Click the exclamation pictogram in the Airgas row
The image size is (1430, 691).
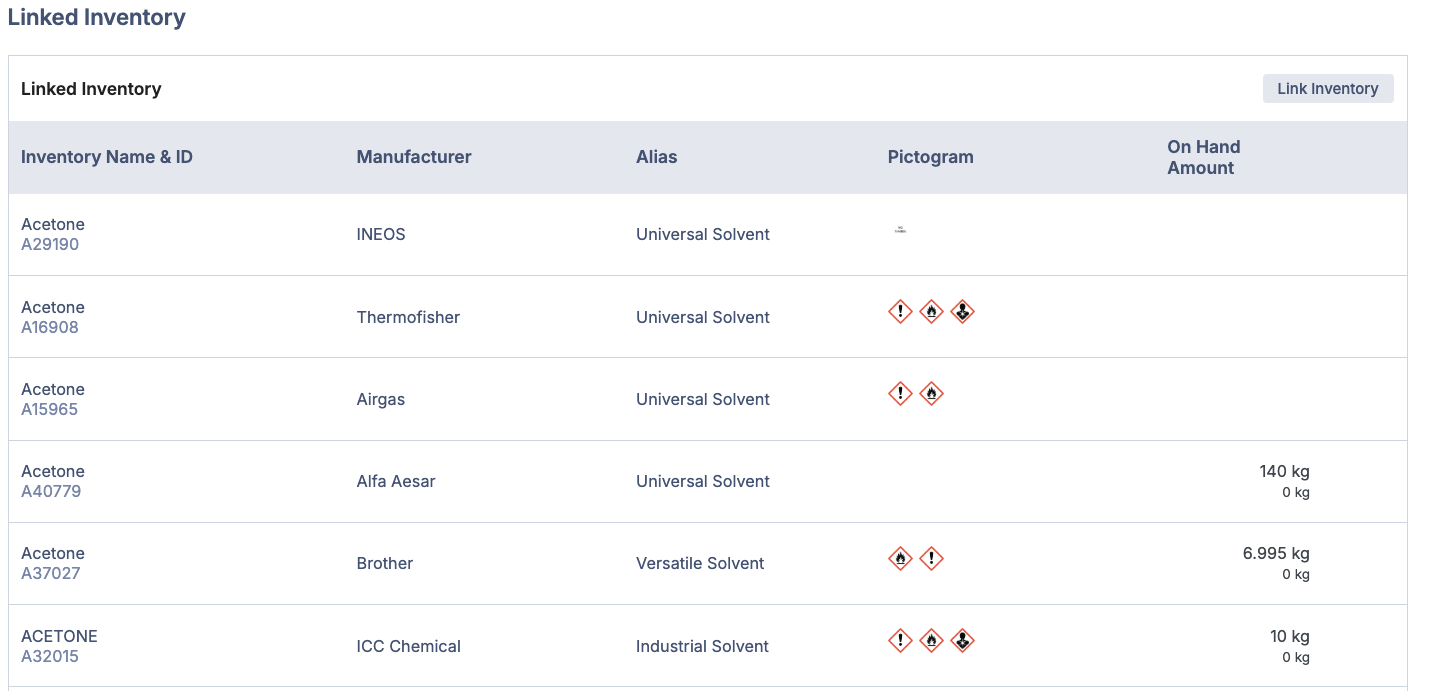[x=900, y=393]
